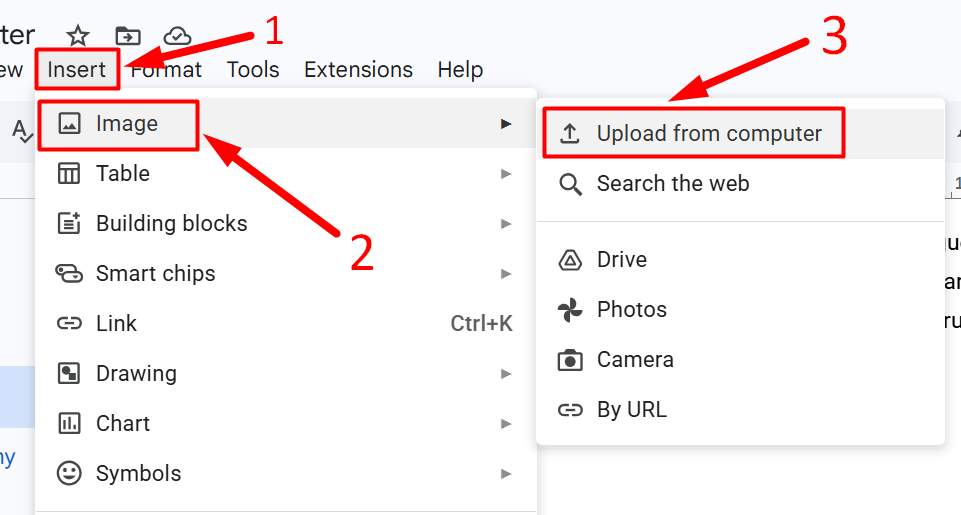
Task: Open the Insert menu
Action: tap(76, 70)
